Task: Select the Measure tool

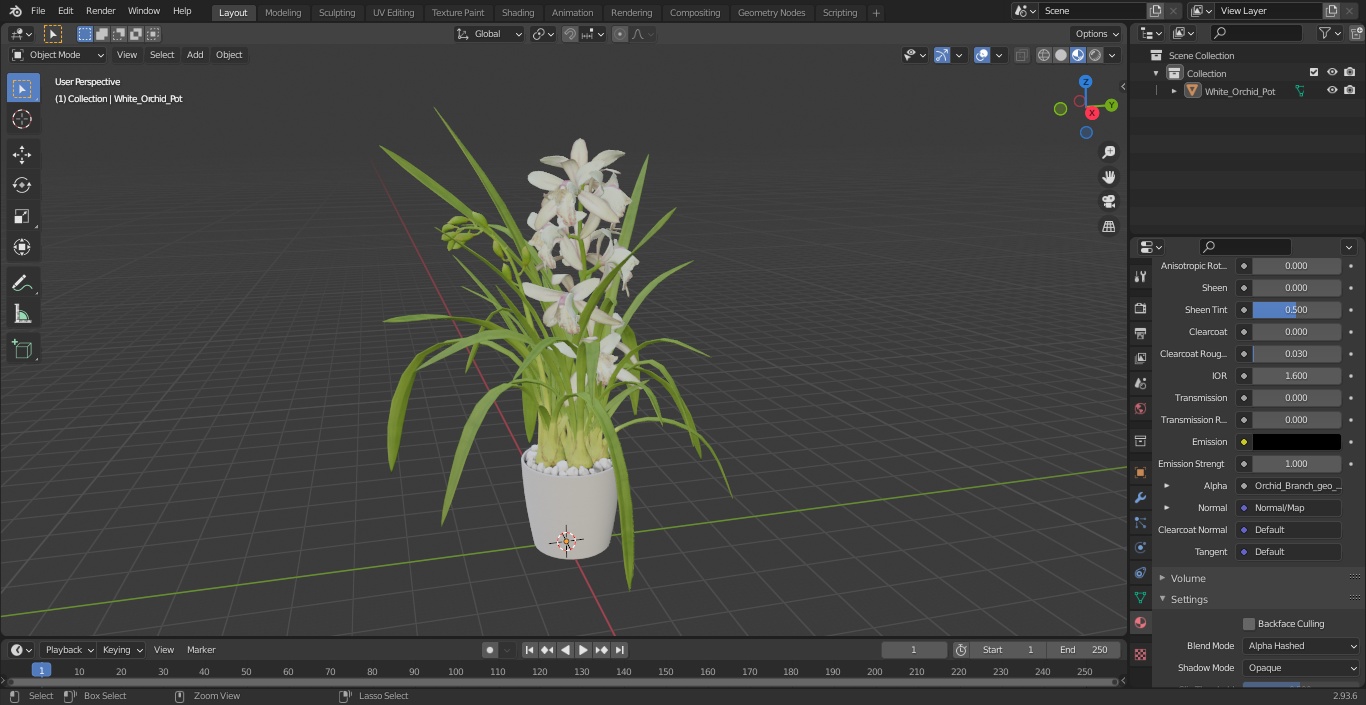Action: [x=22, y=315]
